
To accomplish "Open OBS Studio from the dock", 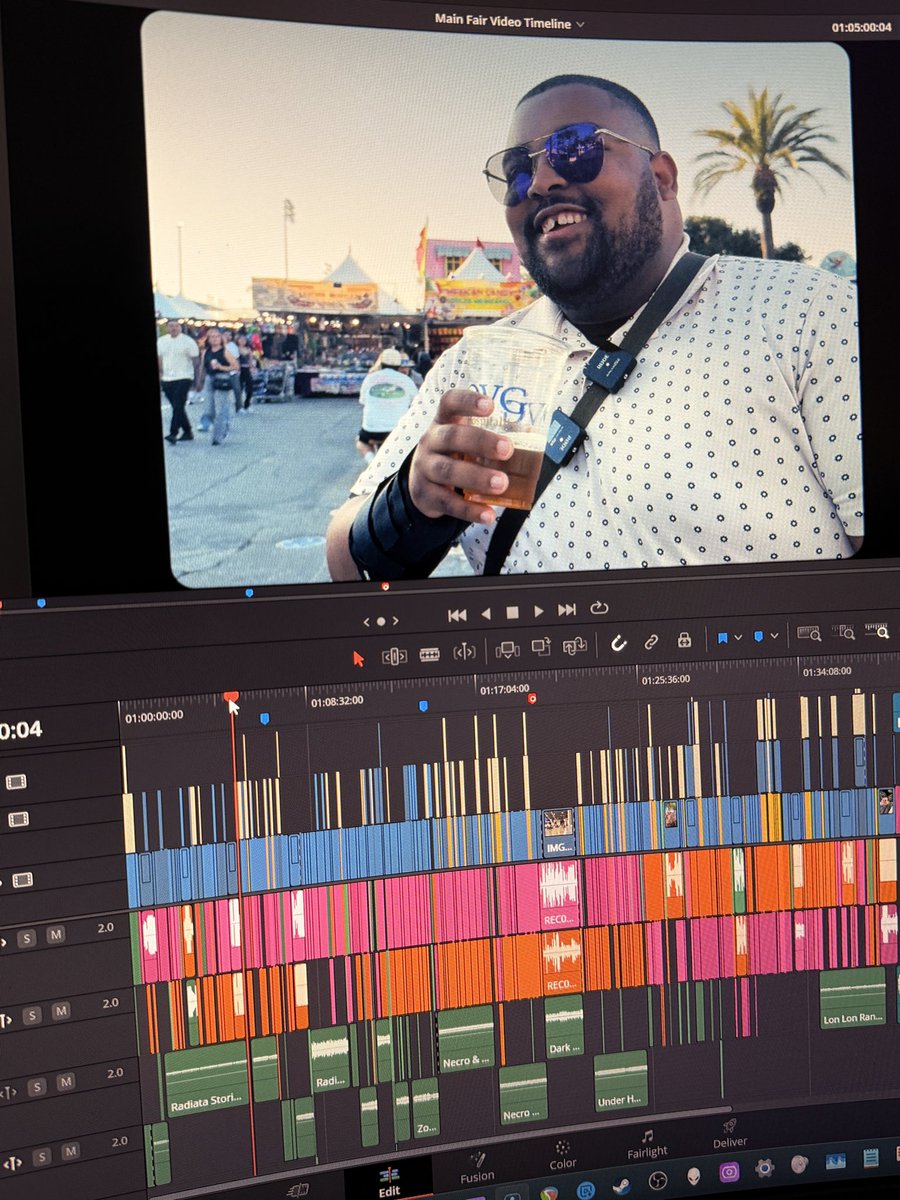I will coord(657,1181).
